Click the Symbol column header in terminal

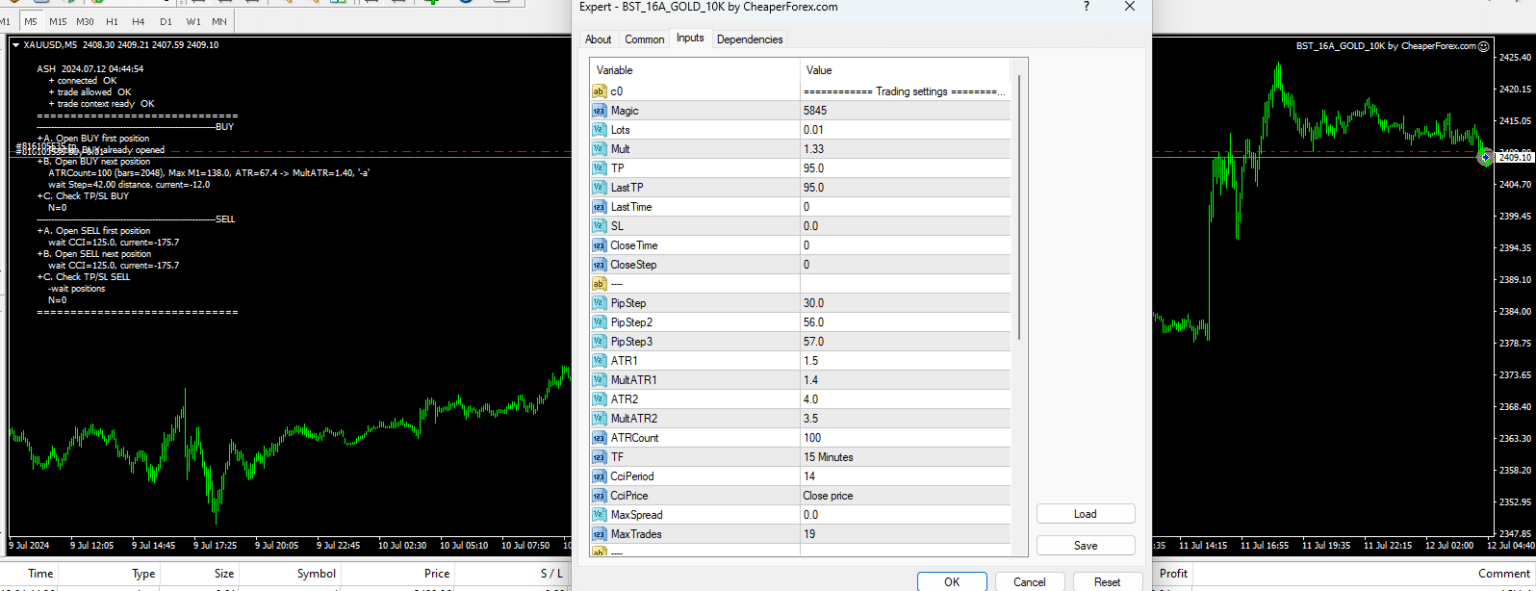point(316,574)
